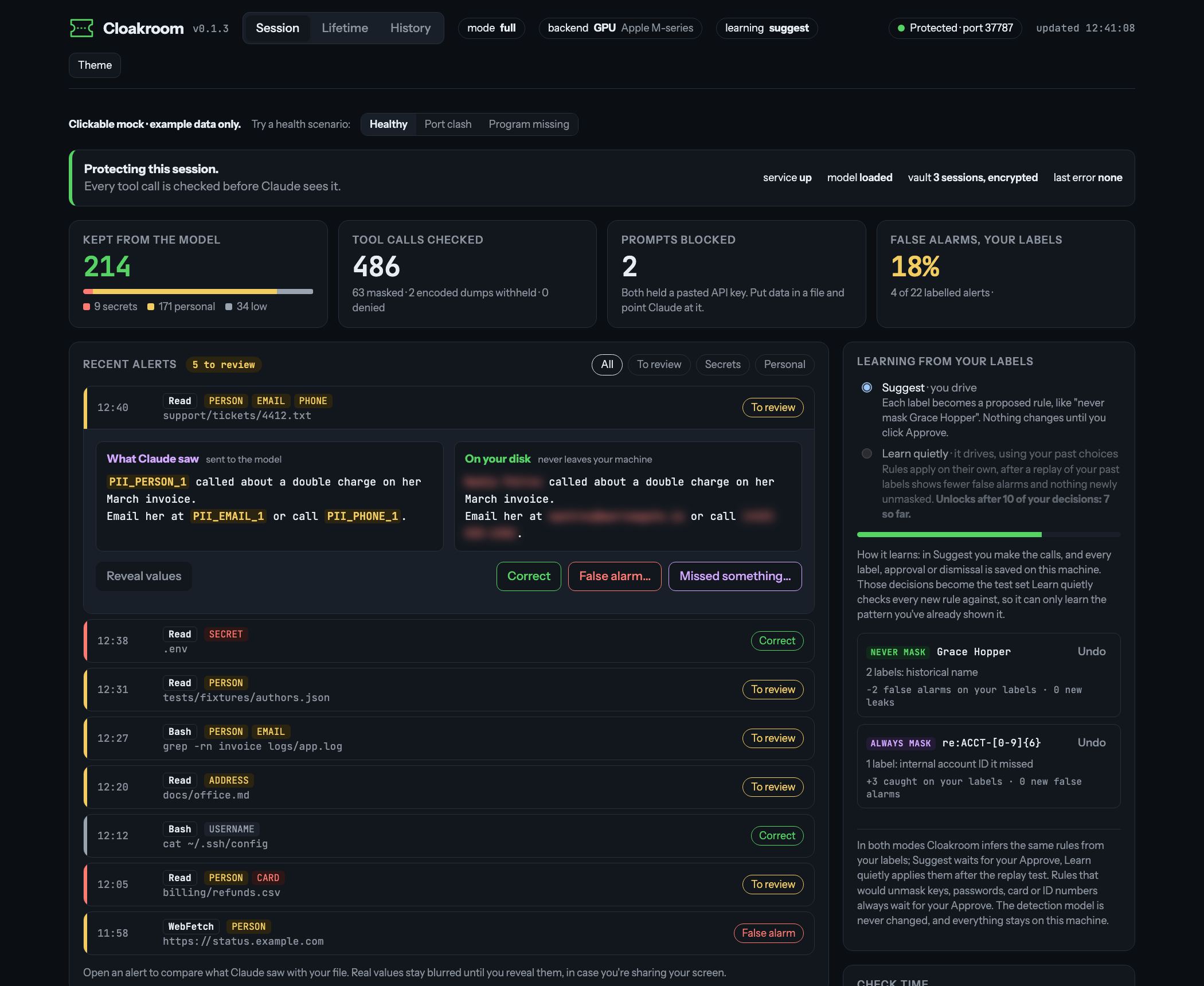Select the Session tab

coord(277,28)
